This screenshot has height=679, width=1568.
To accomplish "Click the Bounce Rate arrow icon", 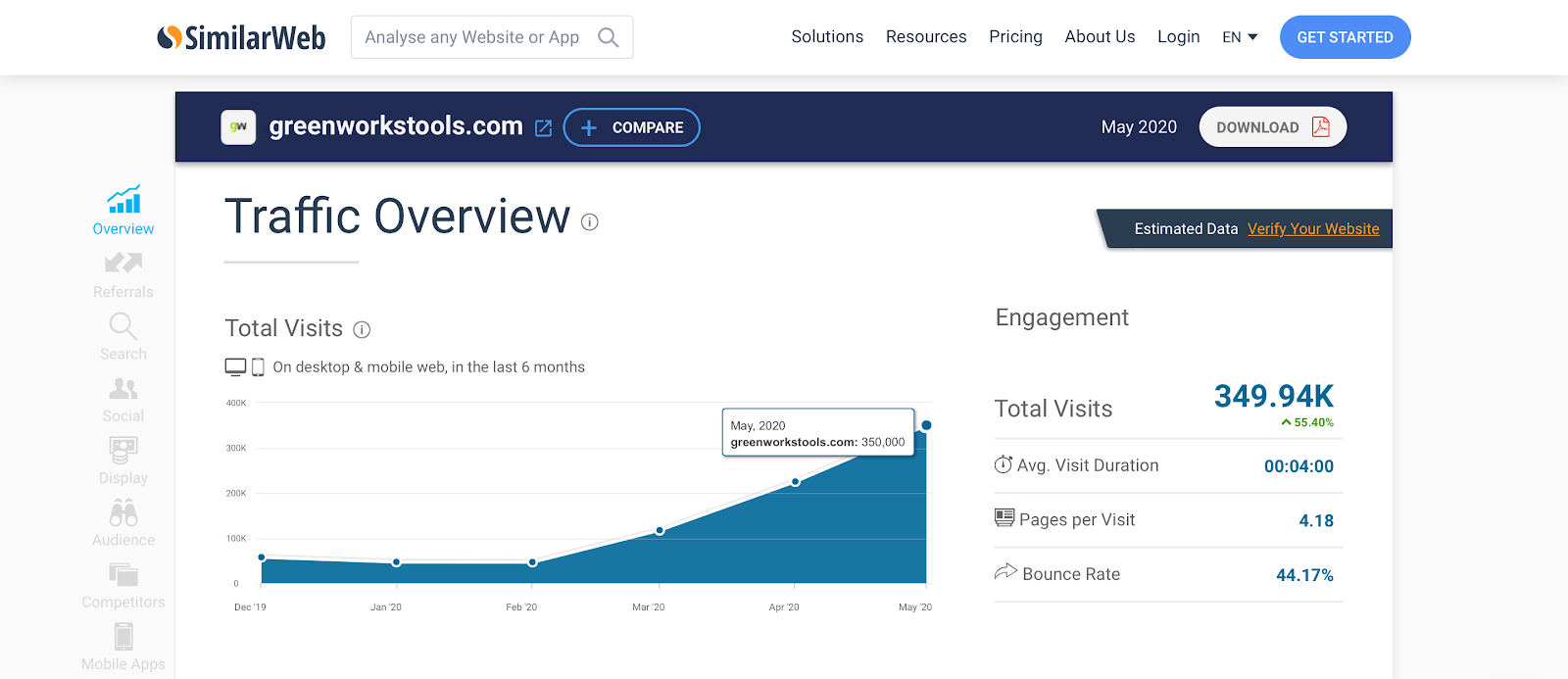I will 1005,571.
